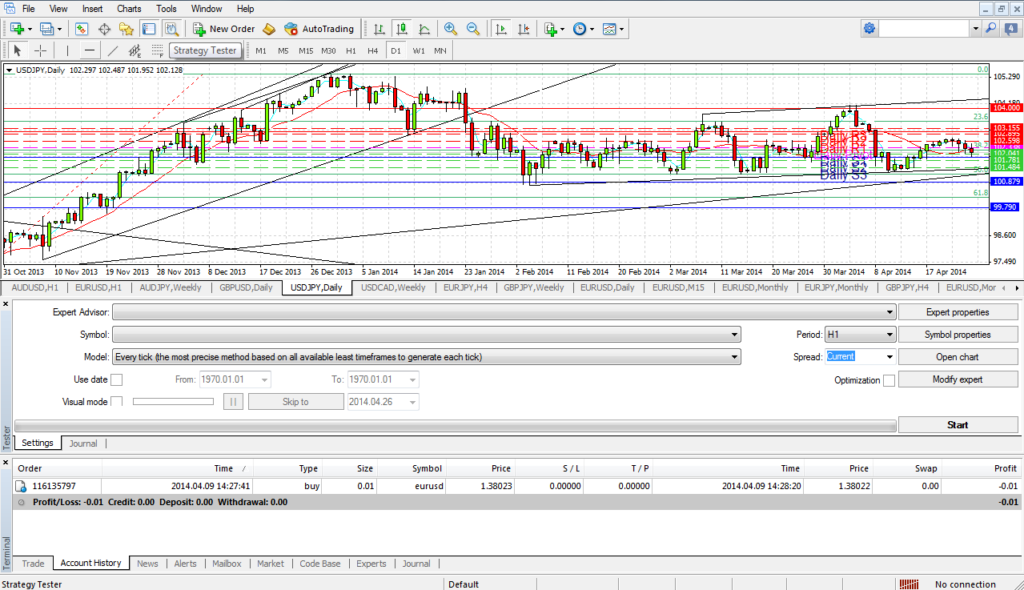Select the equidistant channel tool
This screenshot has height=590, width=1024.
point(135,50)
